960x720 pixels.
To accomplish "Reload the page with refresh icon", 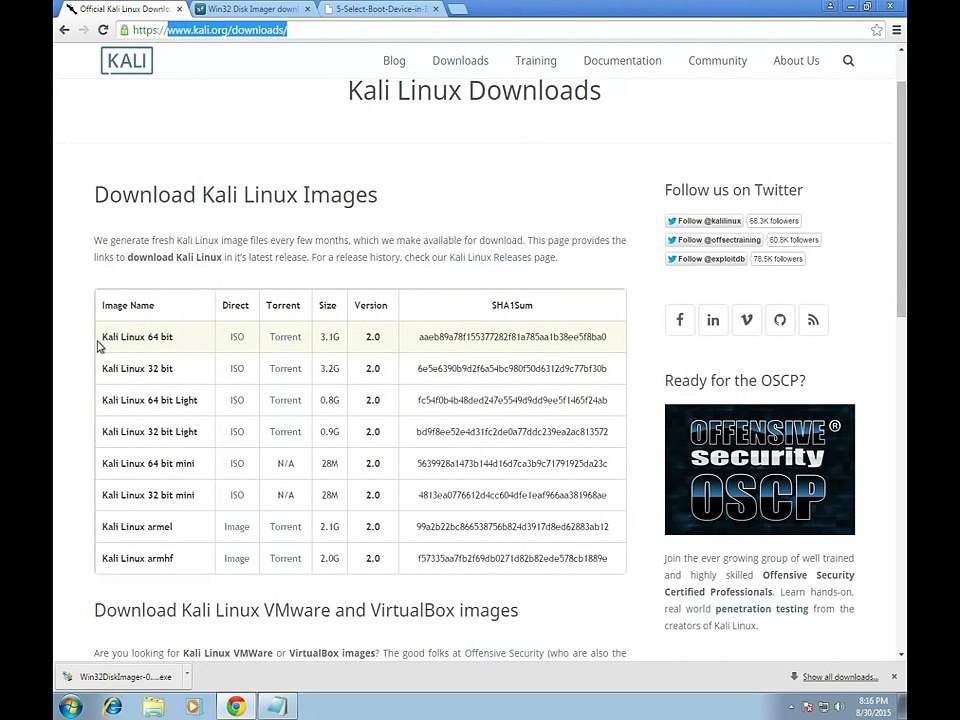I will [x=103, y=30].
